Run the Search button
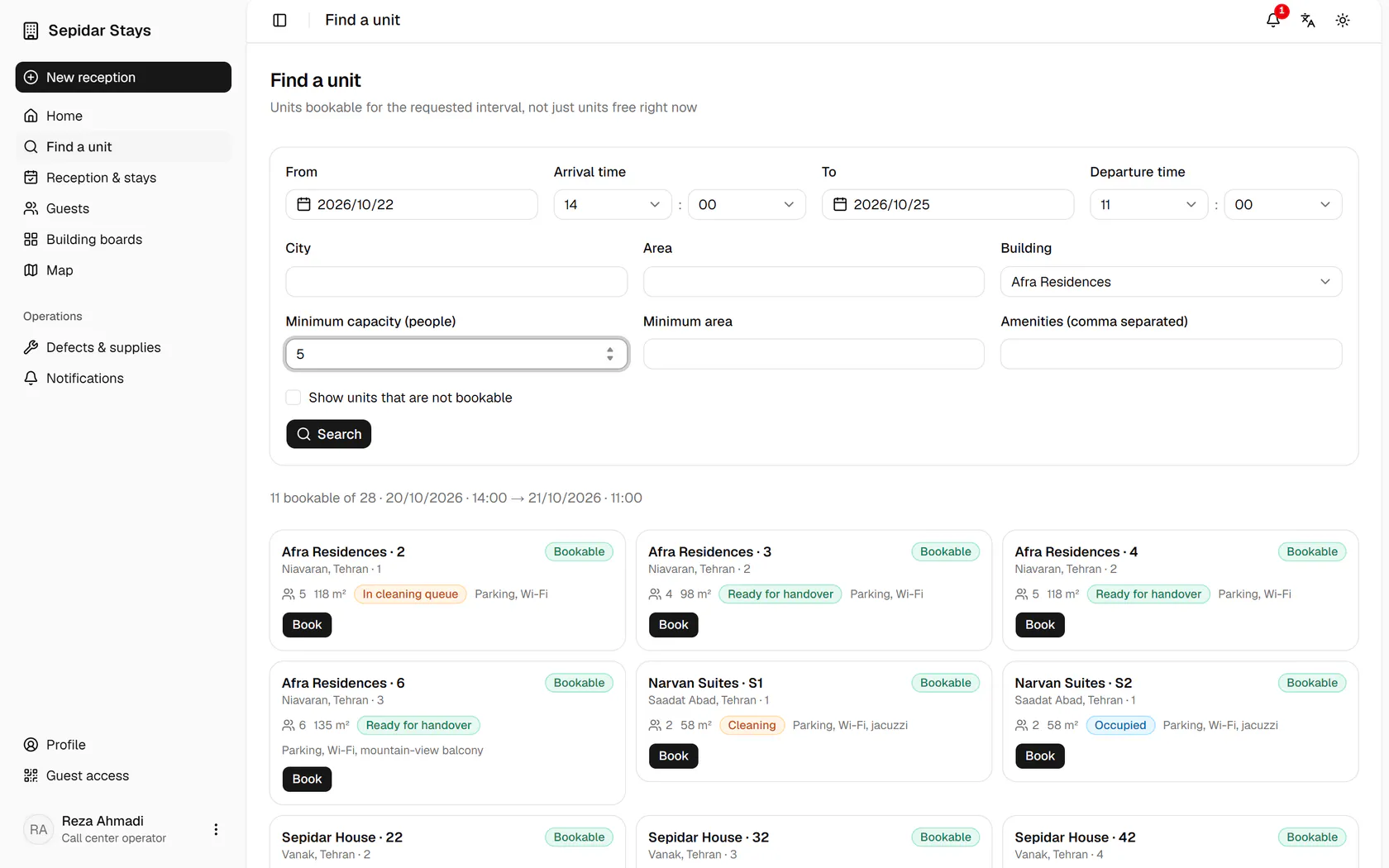 click(x=328, y=434)
